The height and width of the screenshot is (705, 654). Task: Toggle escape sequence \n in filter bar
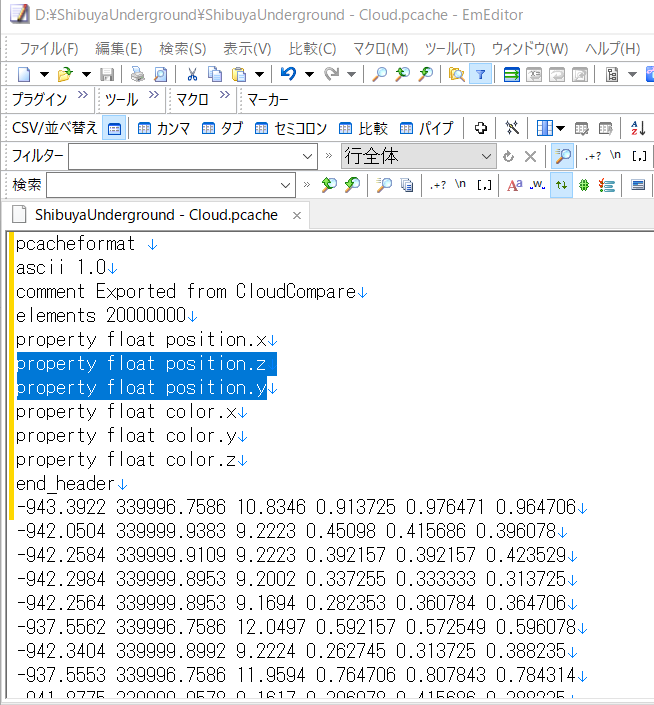click(x=615, y=156)
